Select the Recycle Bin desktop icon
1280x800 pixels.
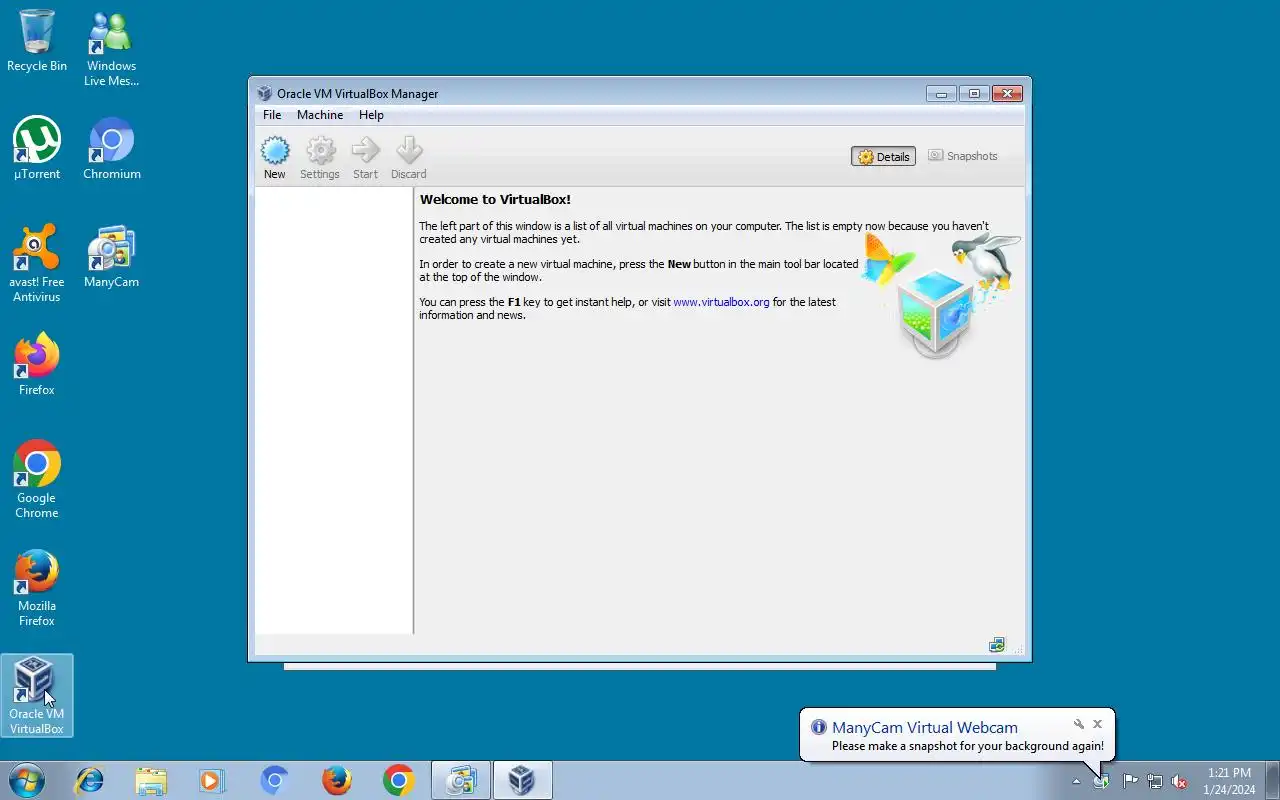37,41
